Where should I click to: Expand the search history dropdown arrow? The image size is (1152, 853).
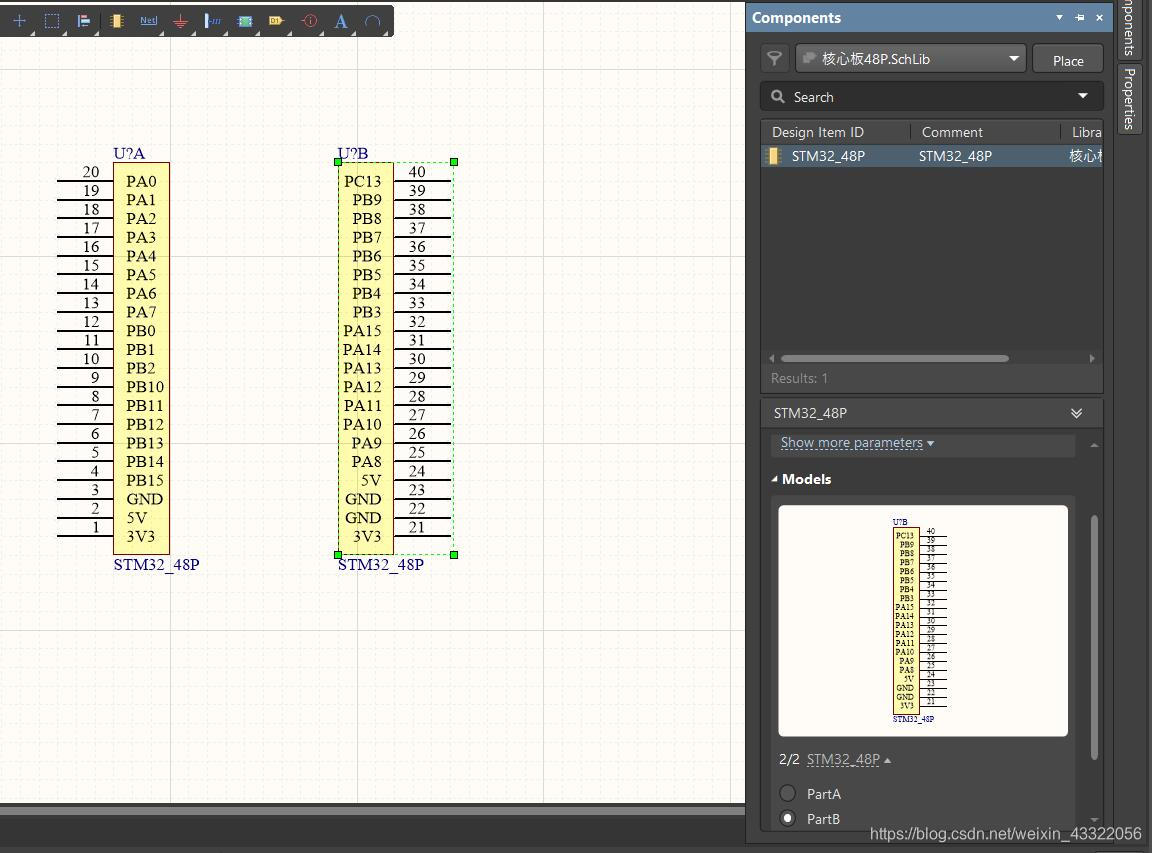click(1083, 96)
